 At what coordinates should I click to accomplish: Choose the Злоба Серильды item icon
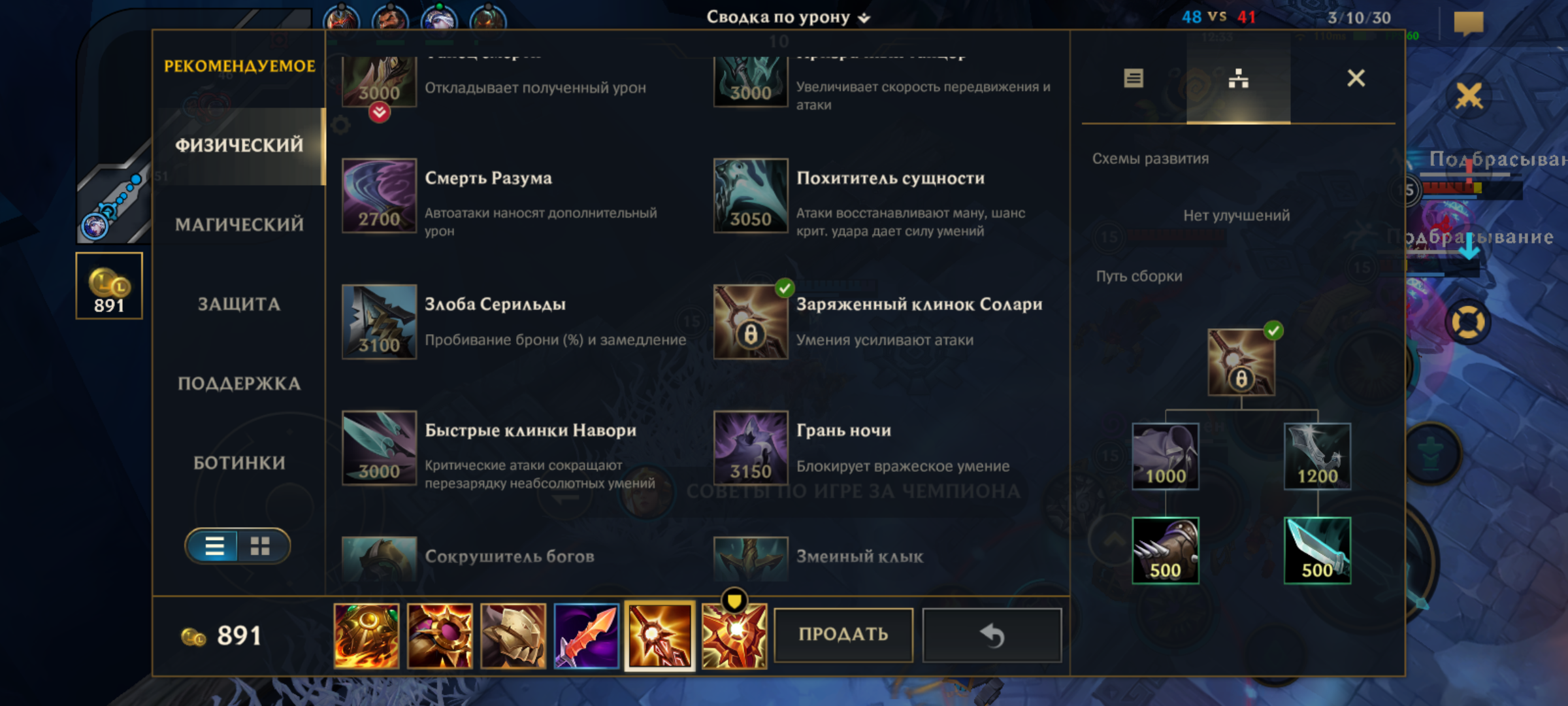click(379, 322)
